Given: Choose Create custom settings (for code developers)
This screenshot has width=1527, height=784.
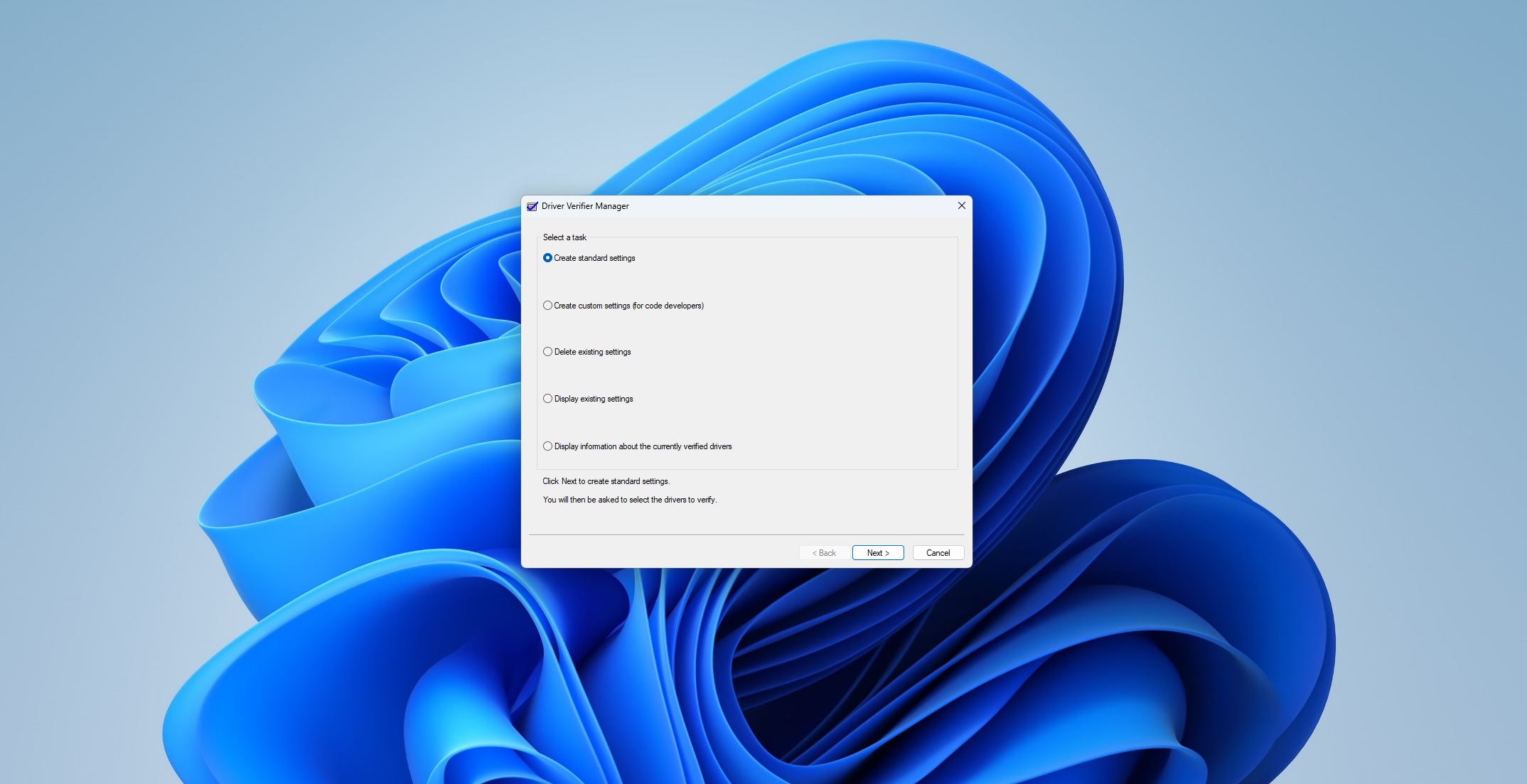Looking at the screenshot, I should click(547, 305).
